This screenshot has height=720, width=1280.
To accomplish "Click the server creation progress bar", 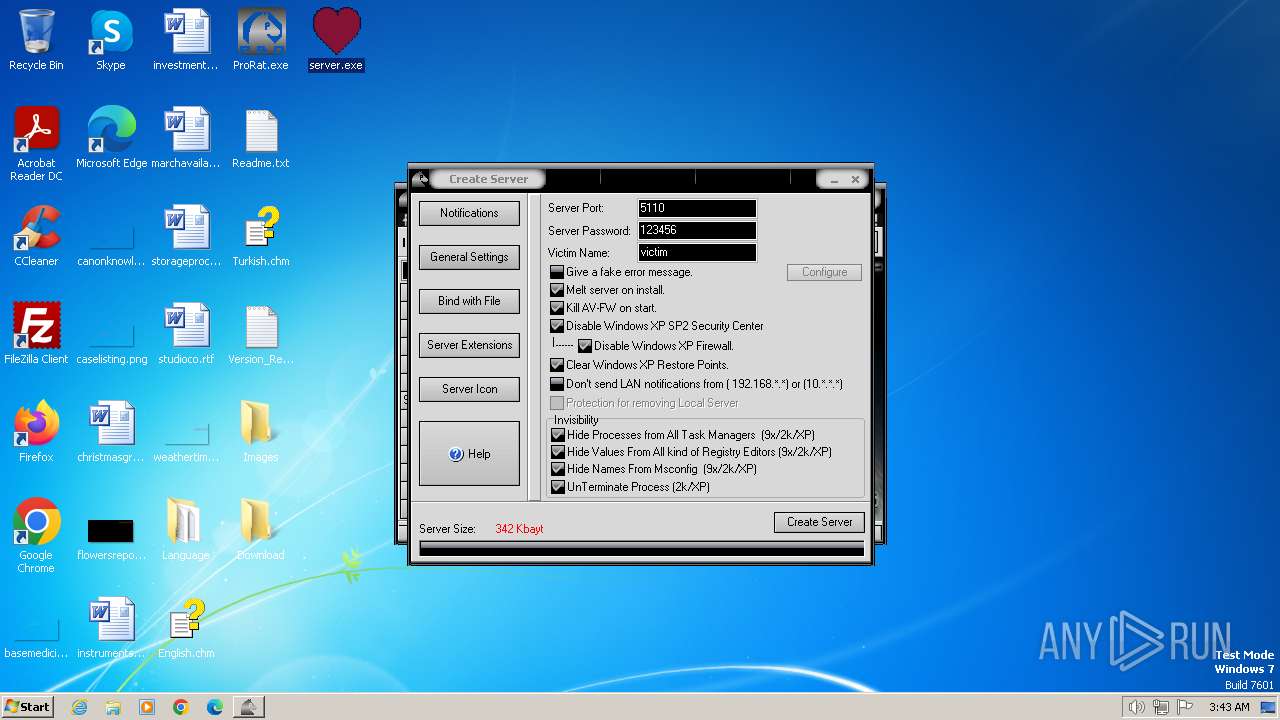I will tap(641, 549).
